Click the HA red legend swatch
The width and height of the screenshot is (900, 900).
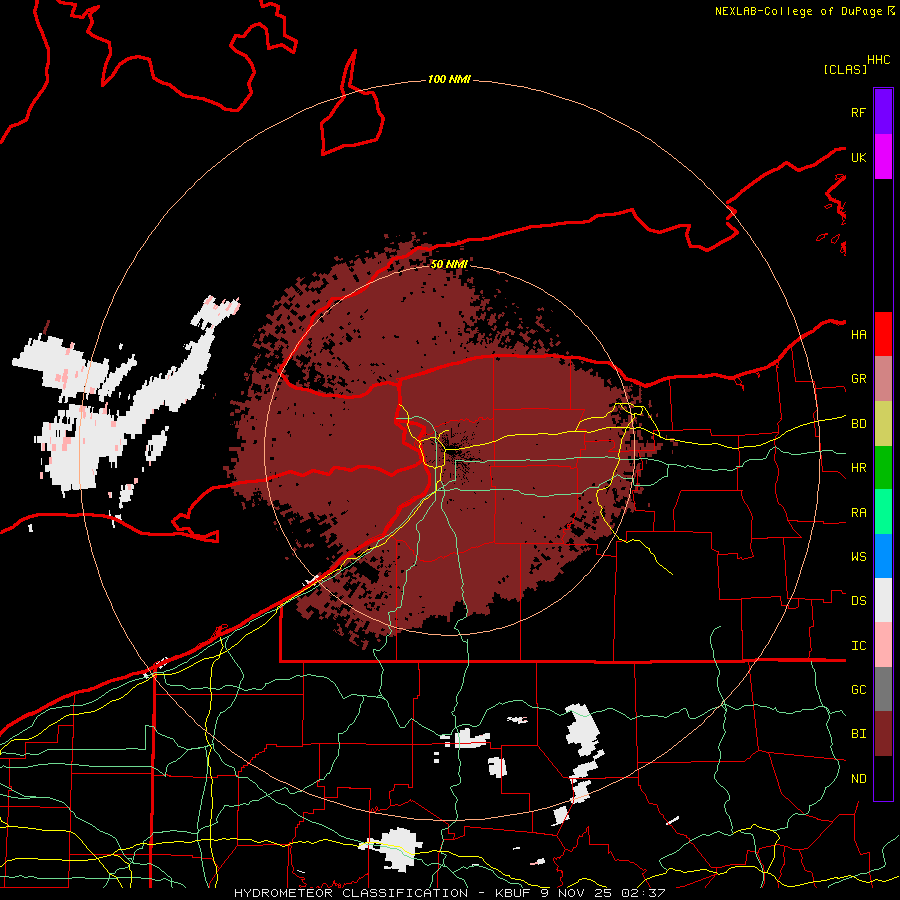point(883,334)
